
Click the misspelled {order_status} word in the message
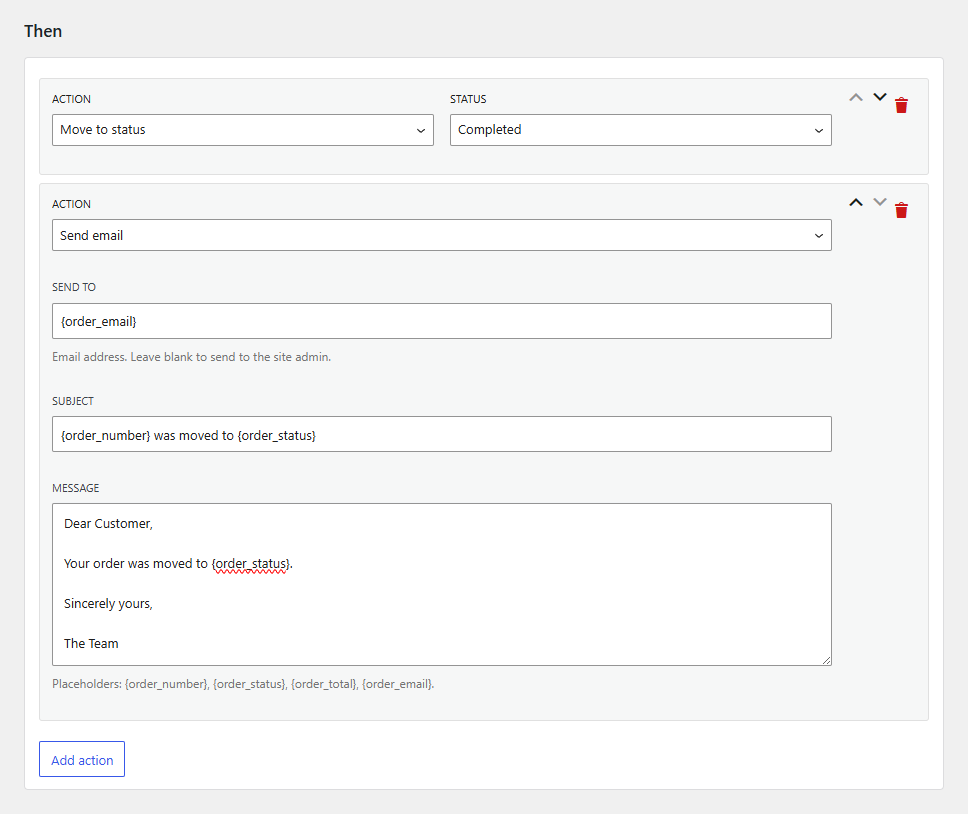pos(251,564)
